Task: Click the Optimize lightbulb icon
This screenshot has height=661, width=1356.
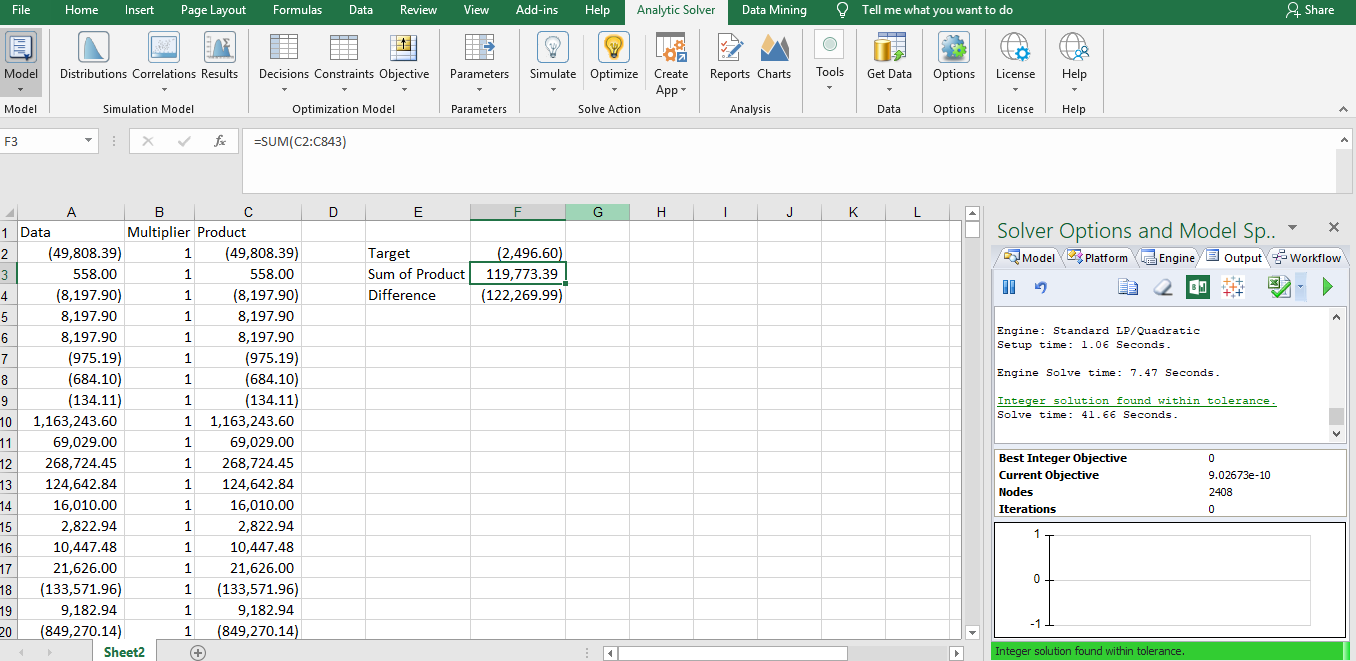Action: (614, 47)
